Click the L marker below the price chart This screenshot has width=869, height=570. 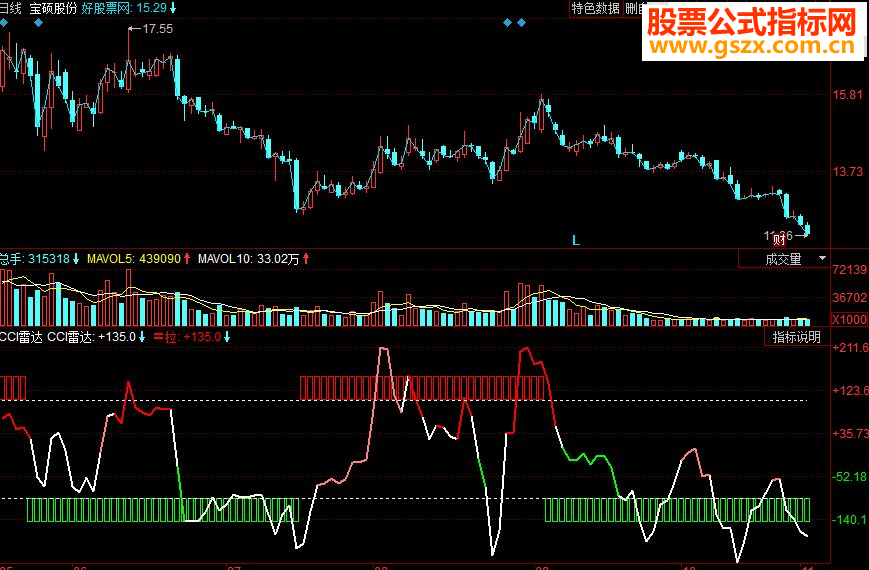576,240
